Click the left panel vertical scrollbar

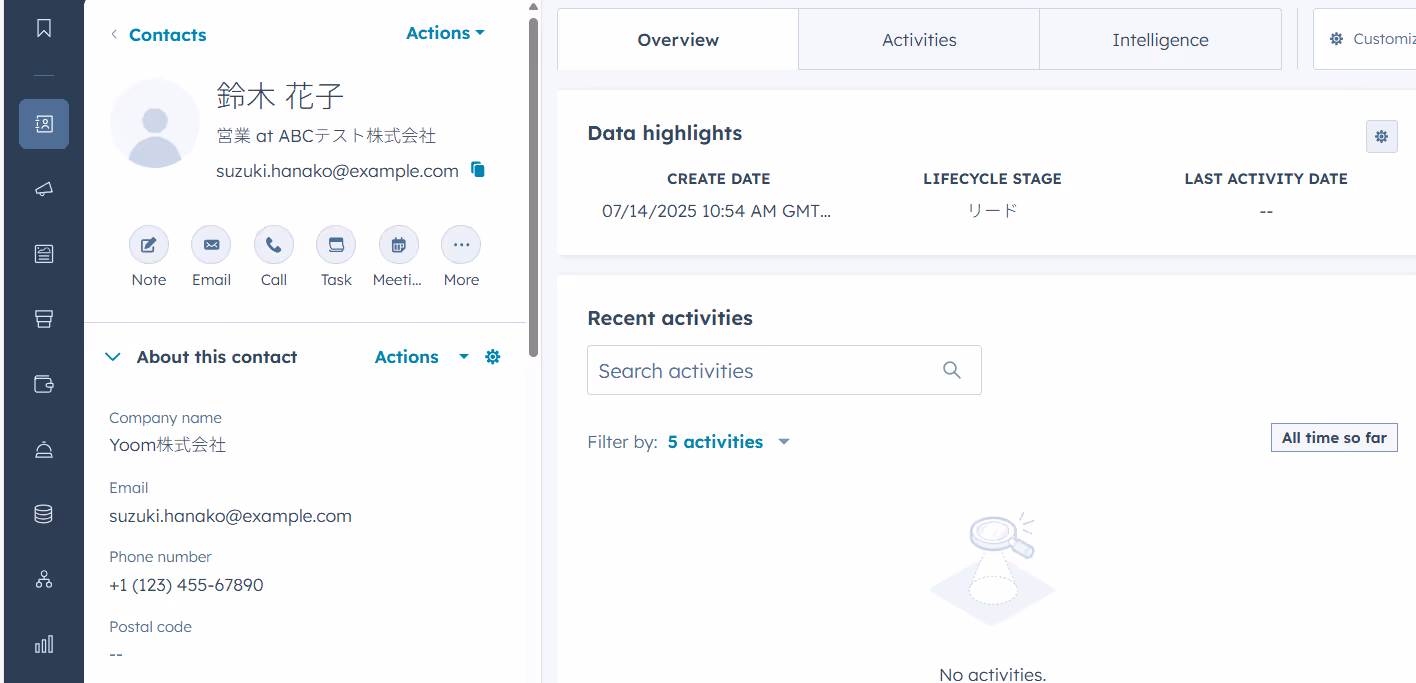tap(534, 188)
